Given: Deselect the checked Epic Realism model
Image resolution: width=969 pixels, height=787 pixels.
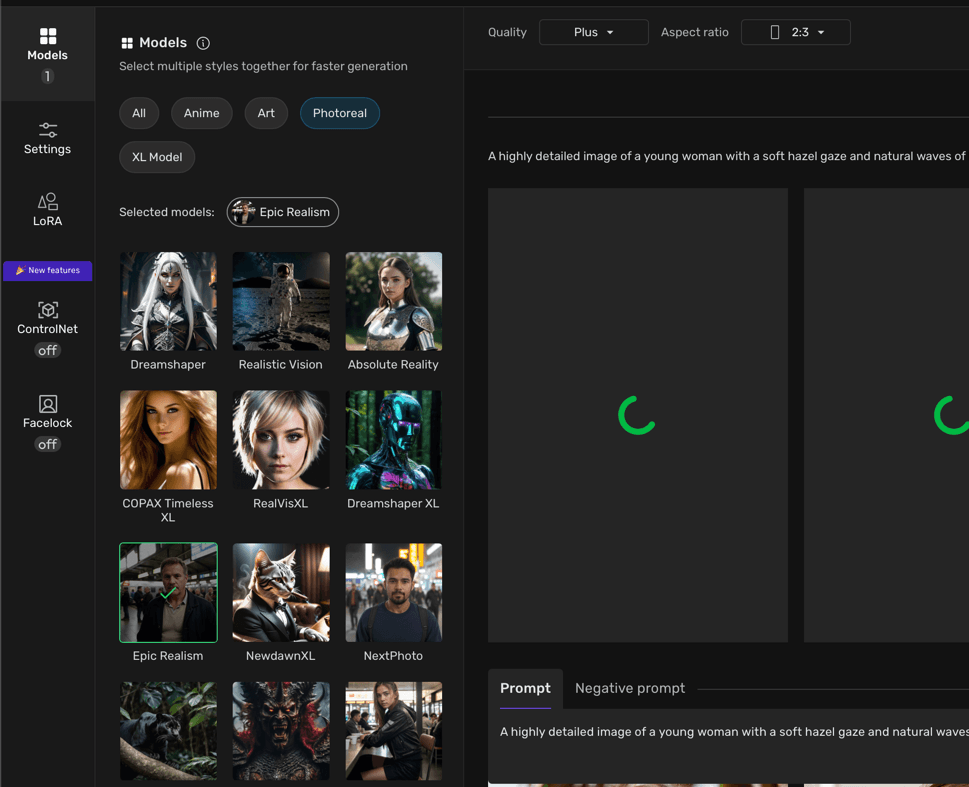Looking at the screenshot, I should [x=168, y=592].
